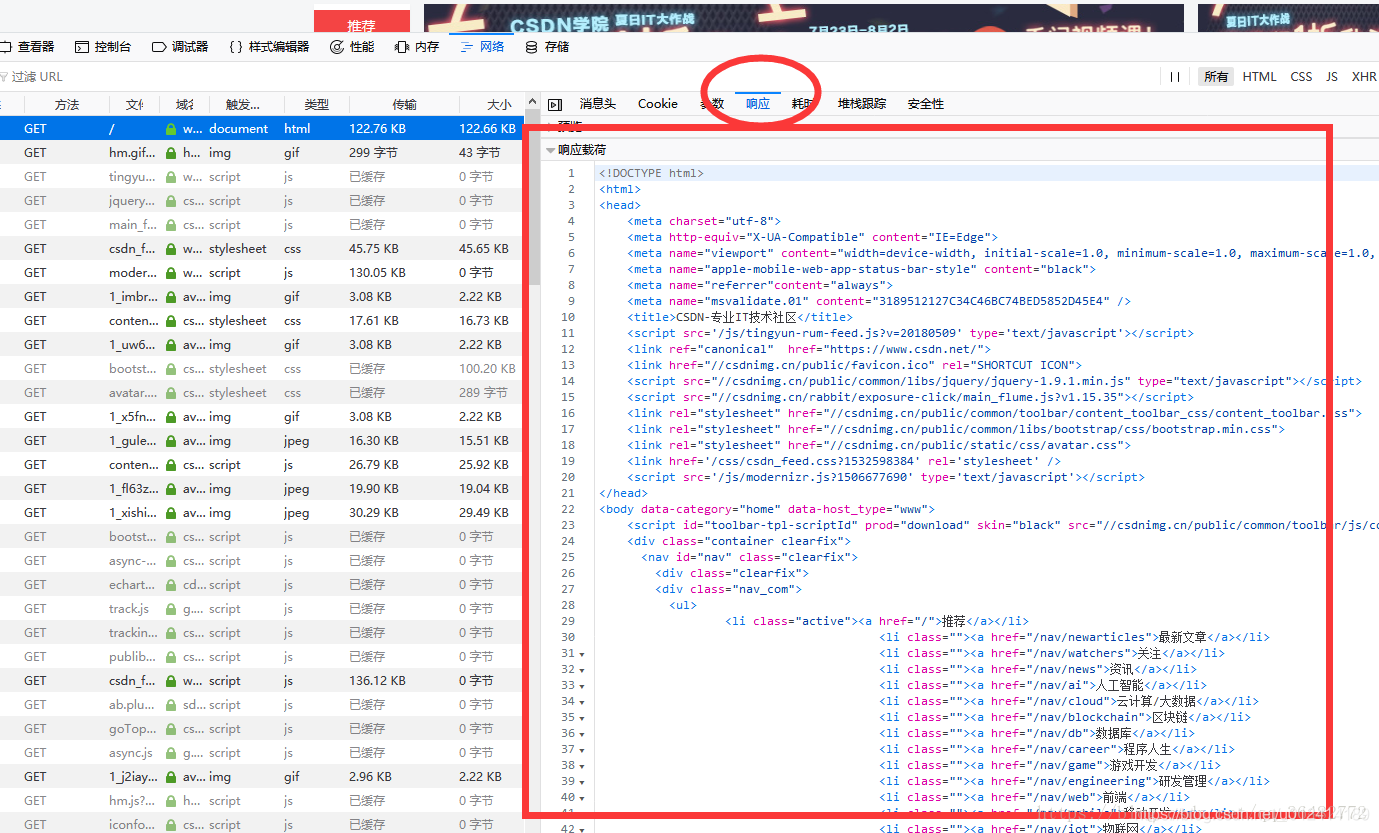Screen dimensions: 1379x833
Task: Open the 存储 storage tab
Action: [x=547, y=47]
